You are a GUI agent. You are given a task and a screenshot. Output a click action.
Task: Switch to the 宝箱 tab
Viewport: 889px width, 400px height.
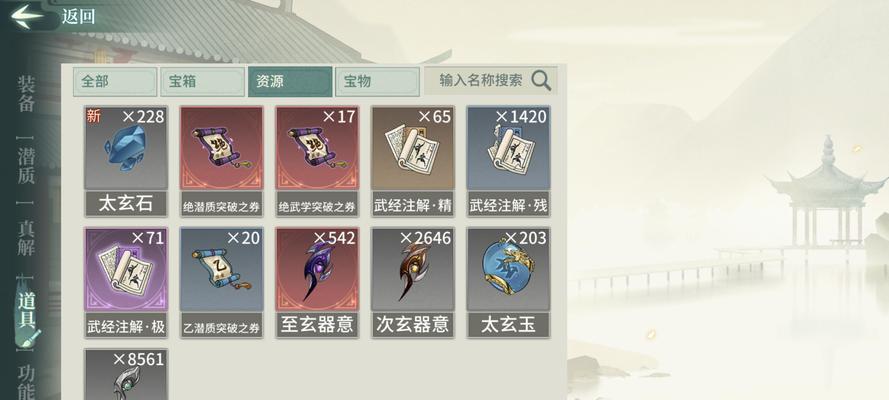click(x=202, y=82)
